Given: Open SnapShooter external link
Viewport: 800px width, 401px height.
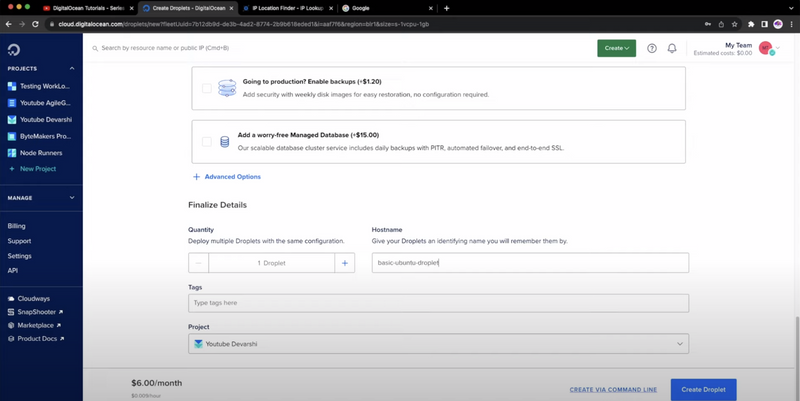Looking at the screenshot, I should 35,312.
